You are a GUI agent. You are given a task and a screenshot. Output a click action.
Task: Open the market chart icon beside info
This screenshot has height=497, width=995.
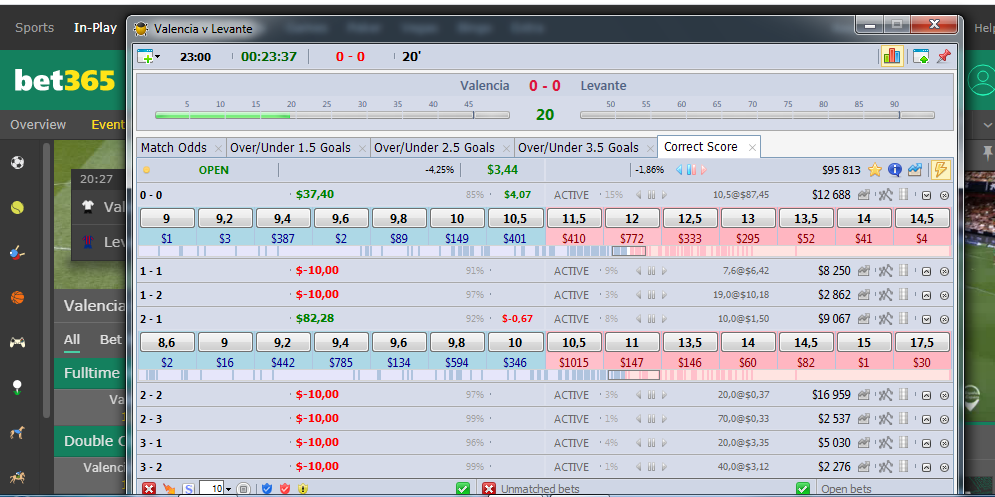click(x=914, y=169)
